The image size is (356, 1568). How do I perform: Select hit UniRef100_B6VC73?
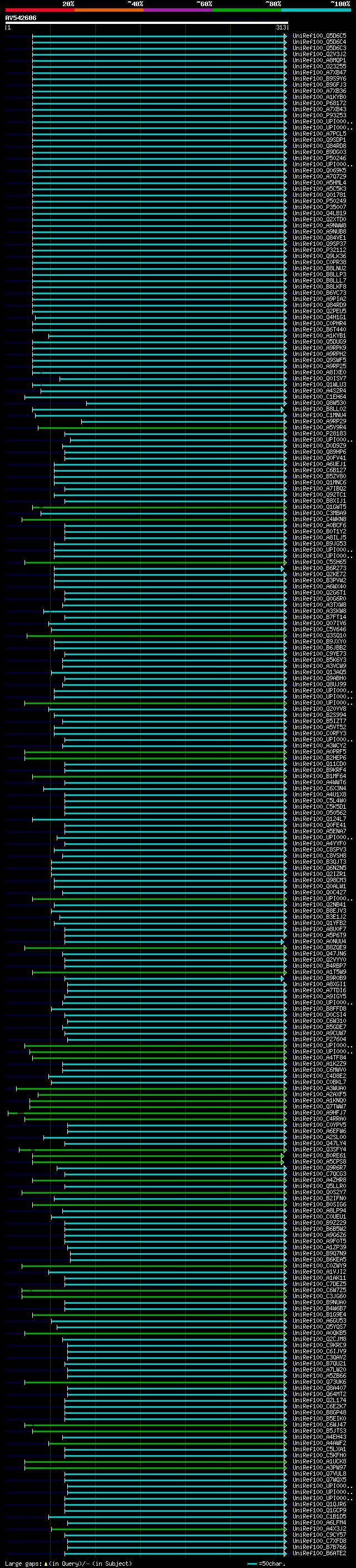pyautogui.click(x=319, y=293)
